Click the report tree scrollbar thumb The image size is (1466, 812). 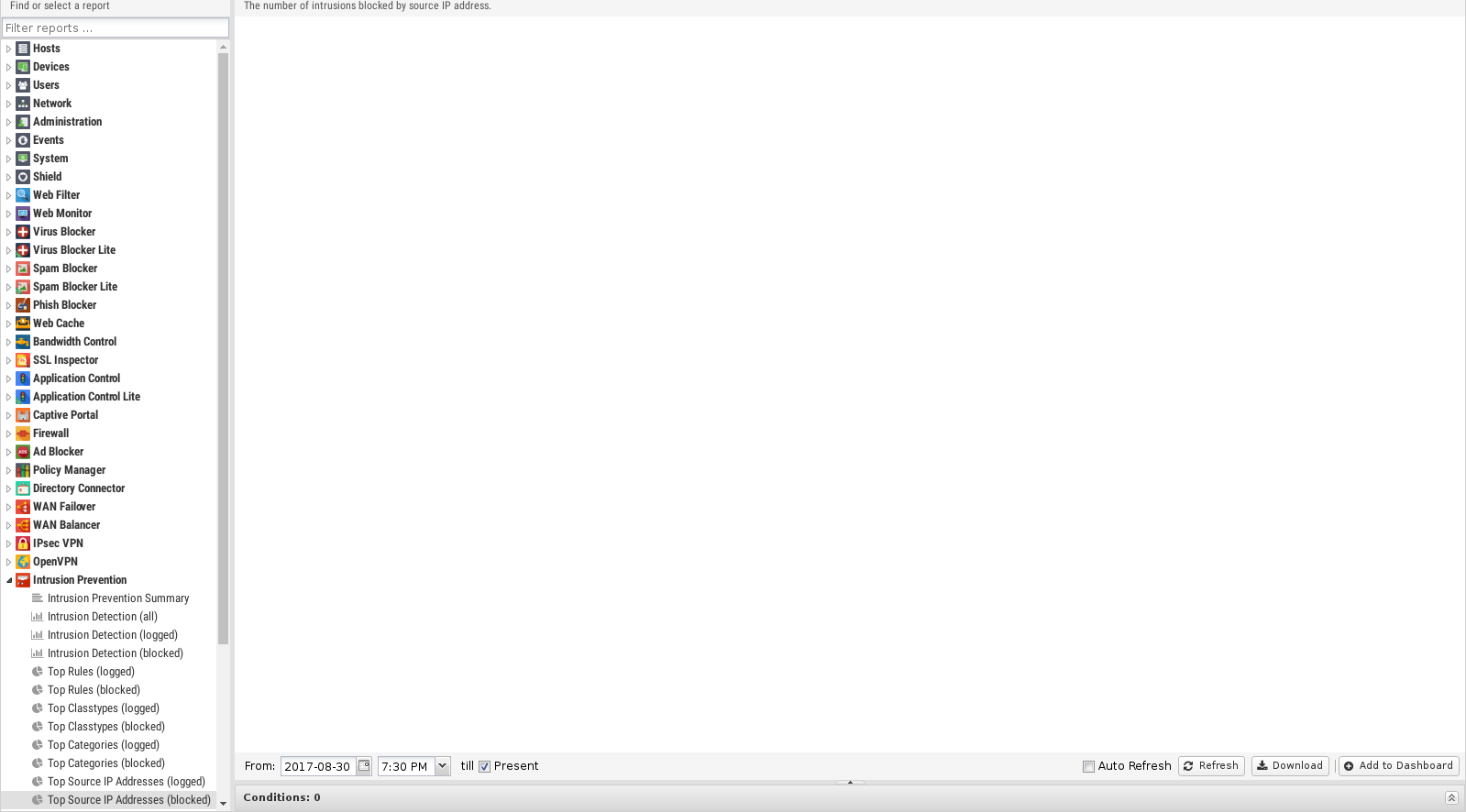pos(223,348)
